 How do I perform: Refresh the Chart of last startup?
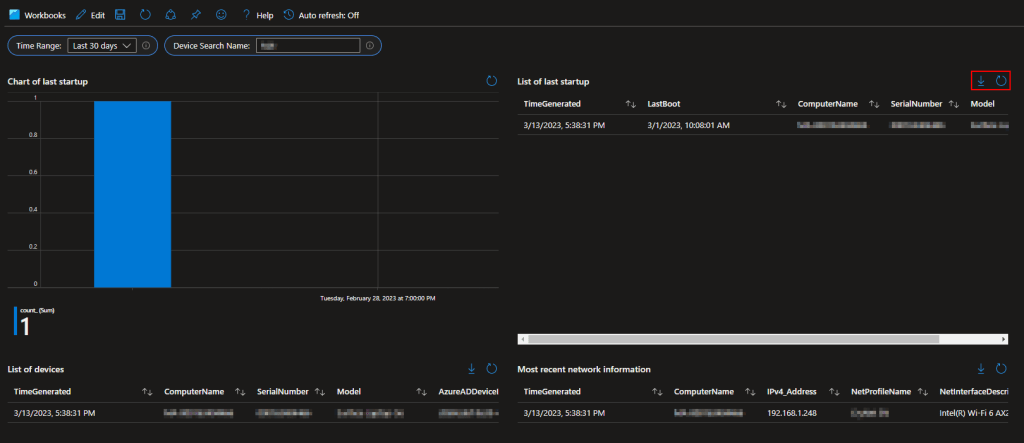click(x=491, y=81)
